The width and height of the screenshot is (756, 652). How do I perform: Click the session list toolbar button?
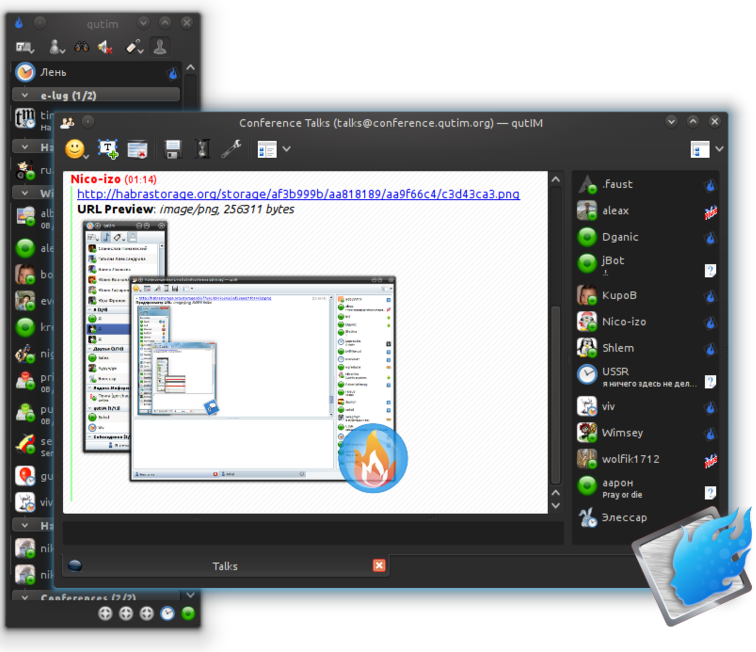[267, 149]
